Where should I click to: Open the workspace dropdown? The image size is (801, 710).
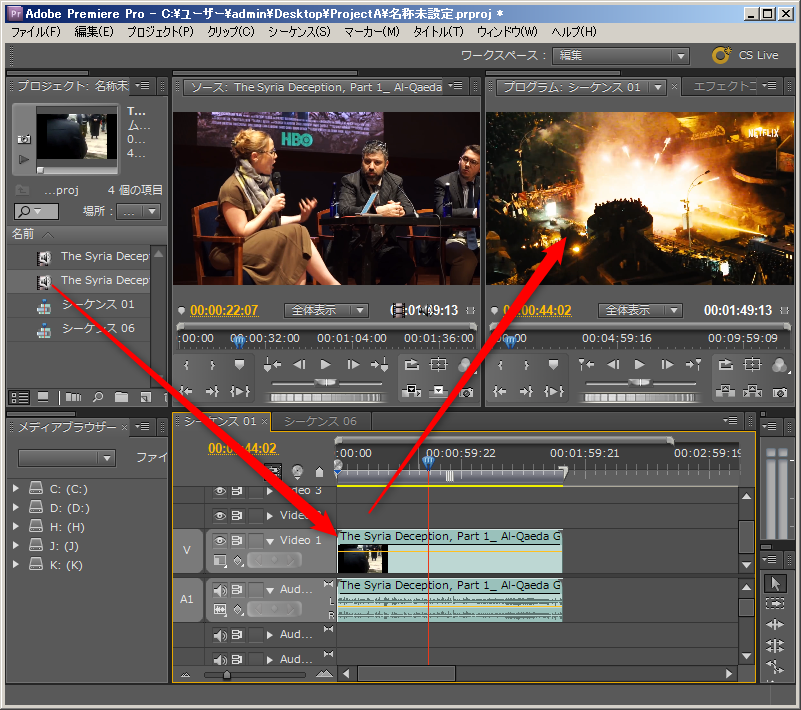point(621,55)
